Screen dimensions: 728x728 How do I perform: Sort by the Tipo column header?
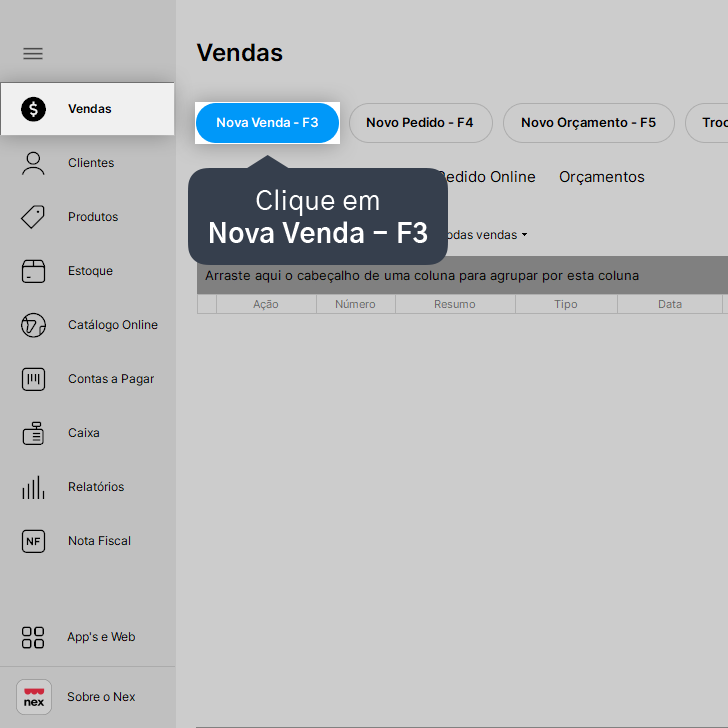coord(566,304)
